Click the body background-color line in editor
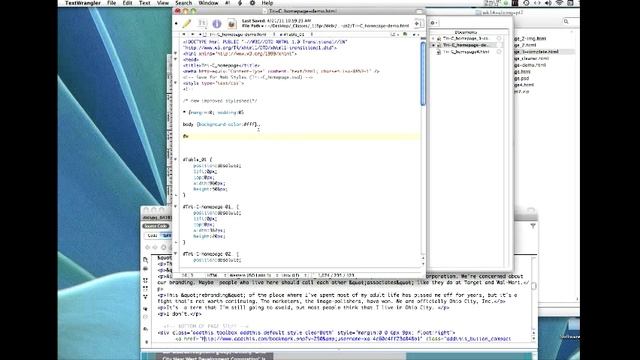This screenshot has width=640, height=360. tap(221, 124)
